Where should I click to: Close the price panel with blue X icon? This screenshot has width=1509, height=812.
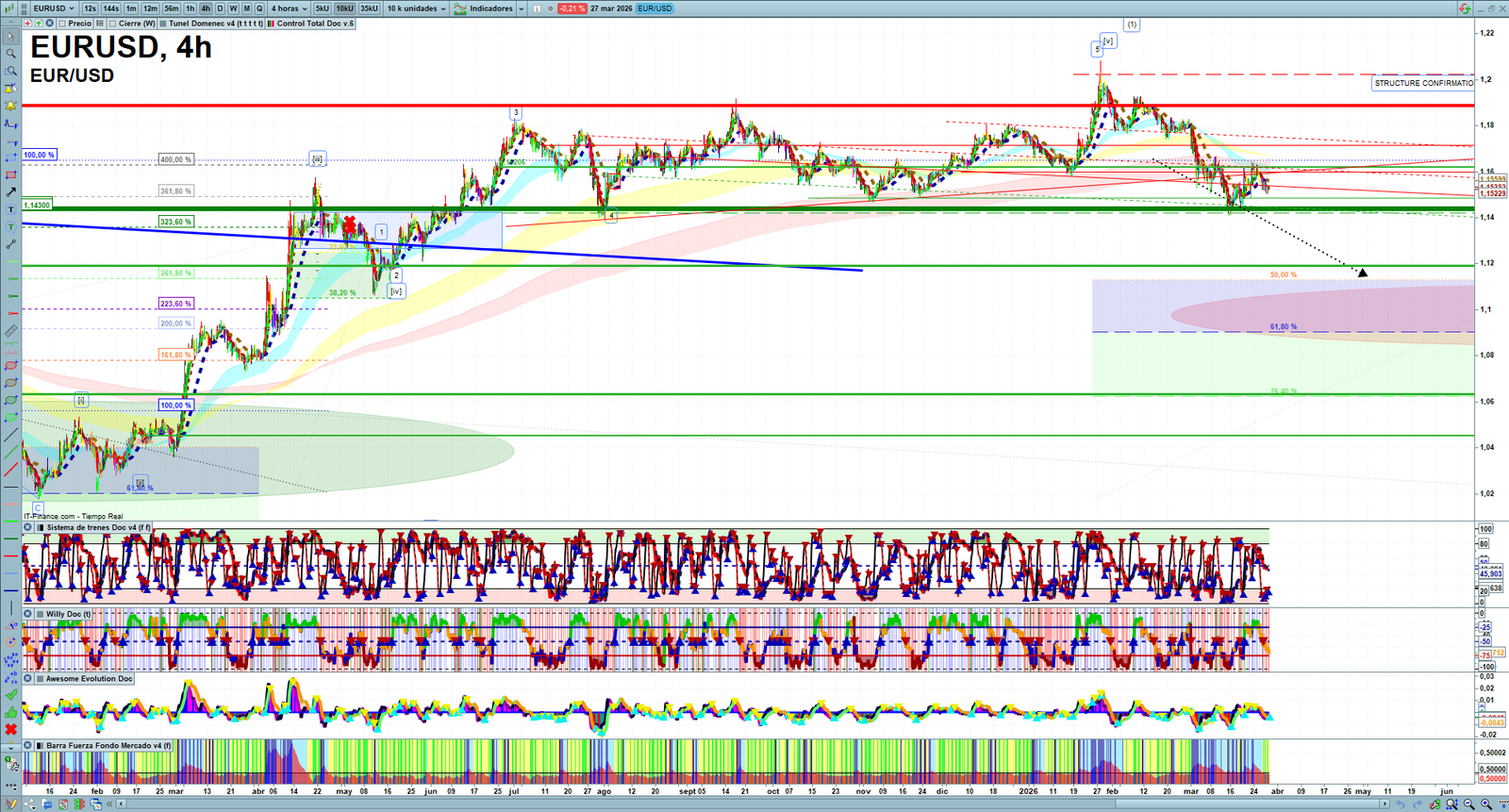pyautogui.click(x=50, y=24)
